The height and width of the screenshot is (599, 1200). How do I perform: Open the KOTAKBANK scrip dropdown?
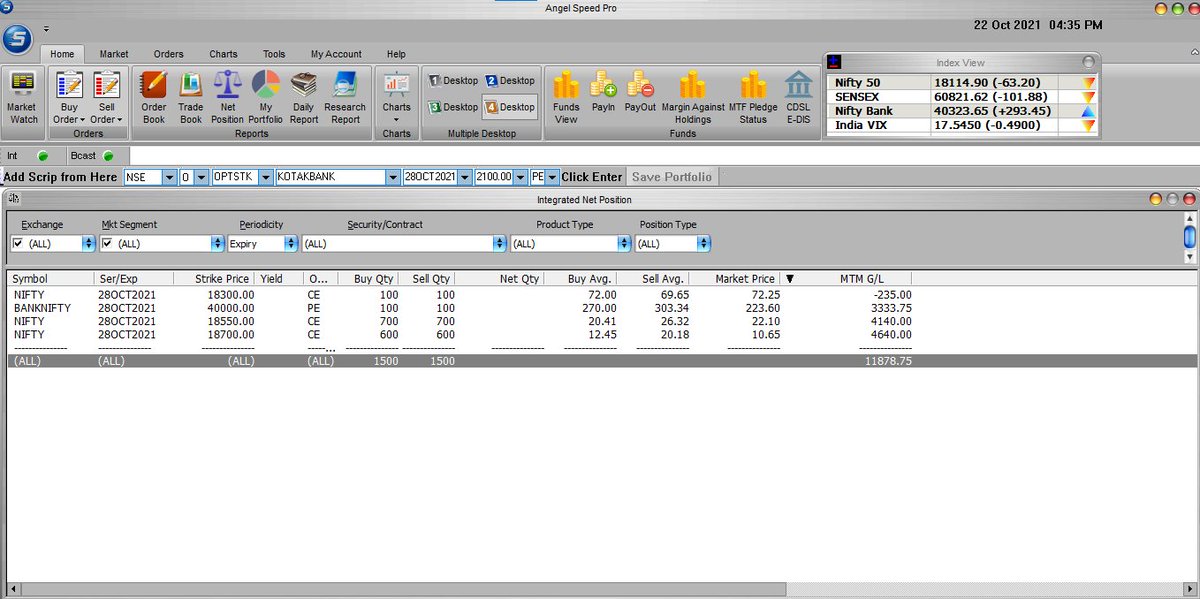click(392, 177)
